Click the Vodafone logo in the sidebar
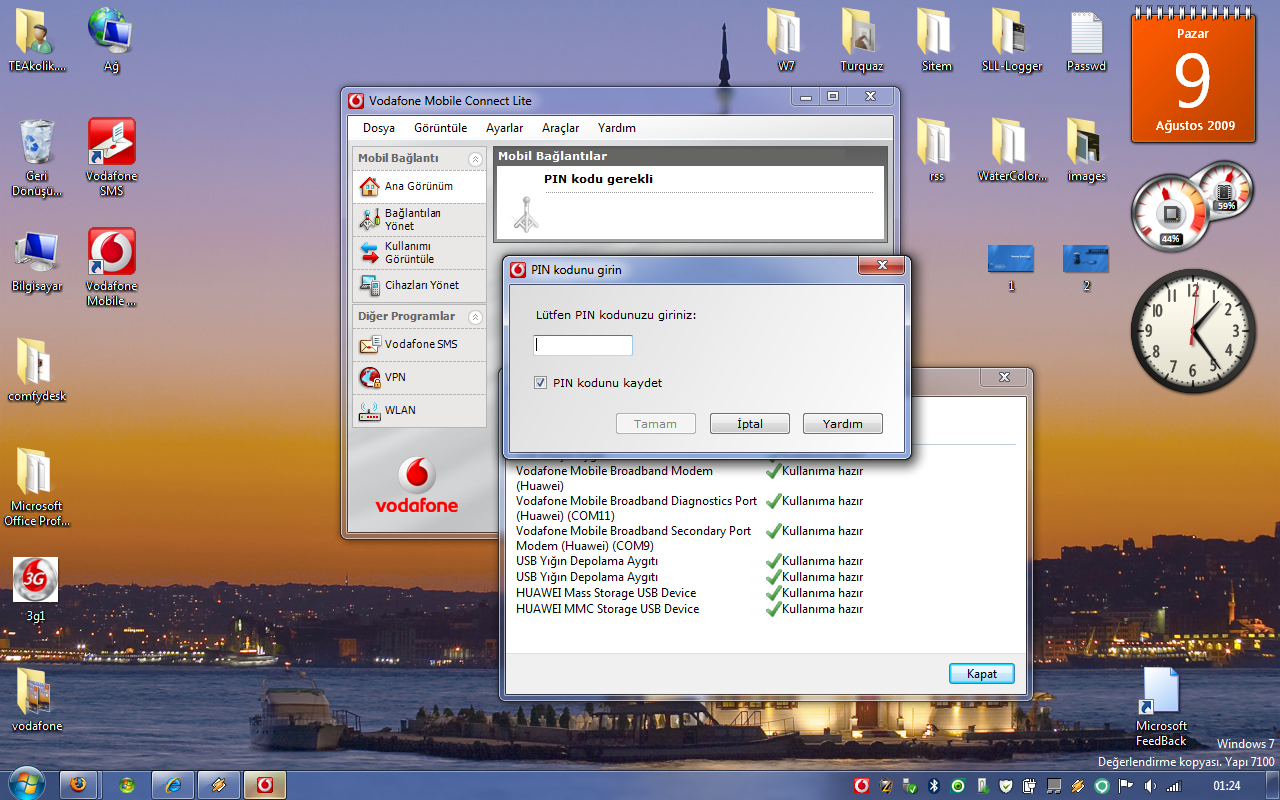The height and width of the screenshot is (800, 1280). click(417, 485)
